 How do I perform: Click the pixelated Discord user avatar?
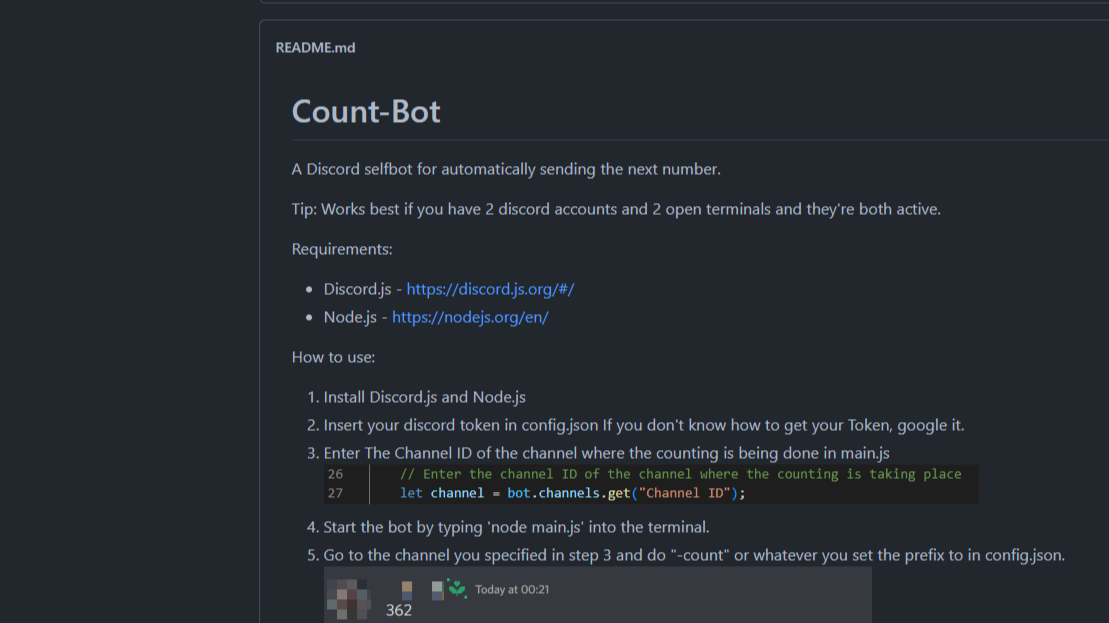[x=347, y=596]
